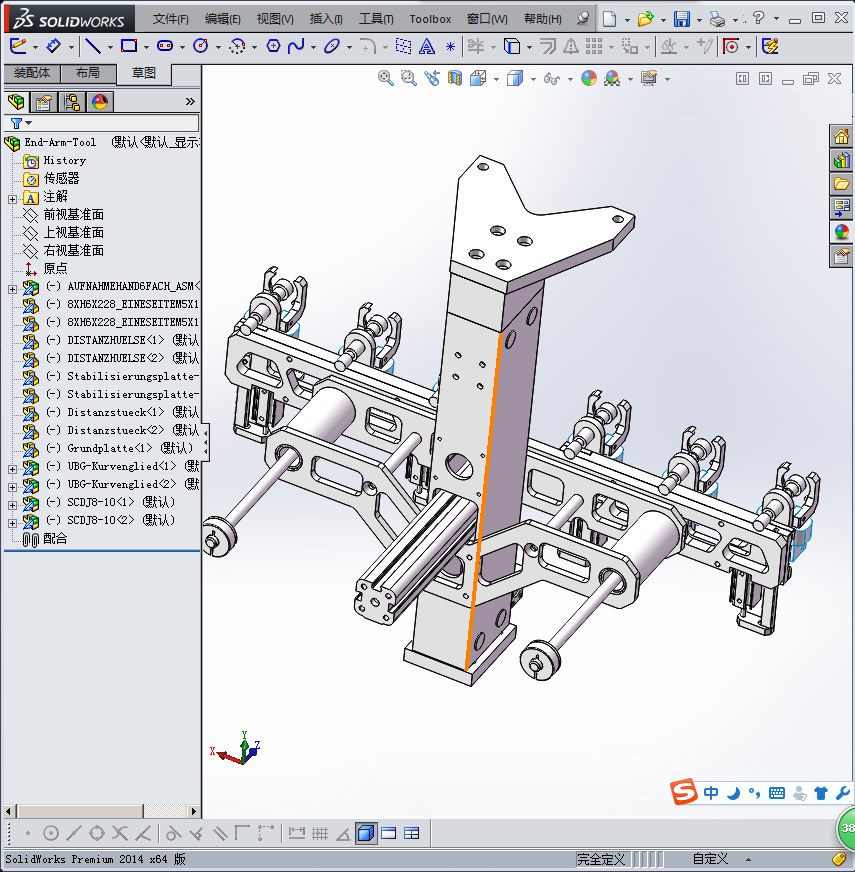This screenshot has height=872, width=855.
Task: Open the View Orientation icon
Action: (478, 78)
